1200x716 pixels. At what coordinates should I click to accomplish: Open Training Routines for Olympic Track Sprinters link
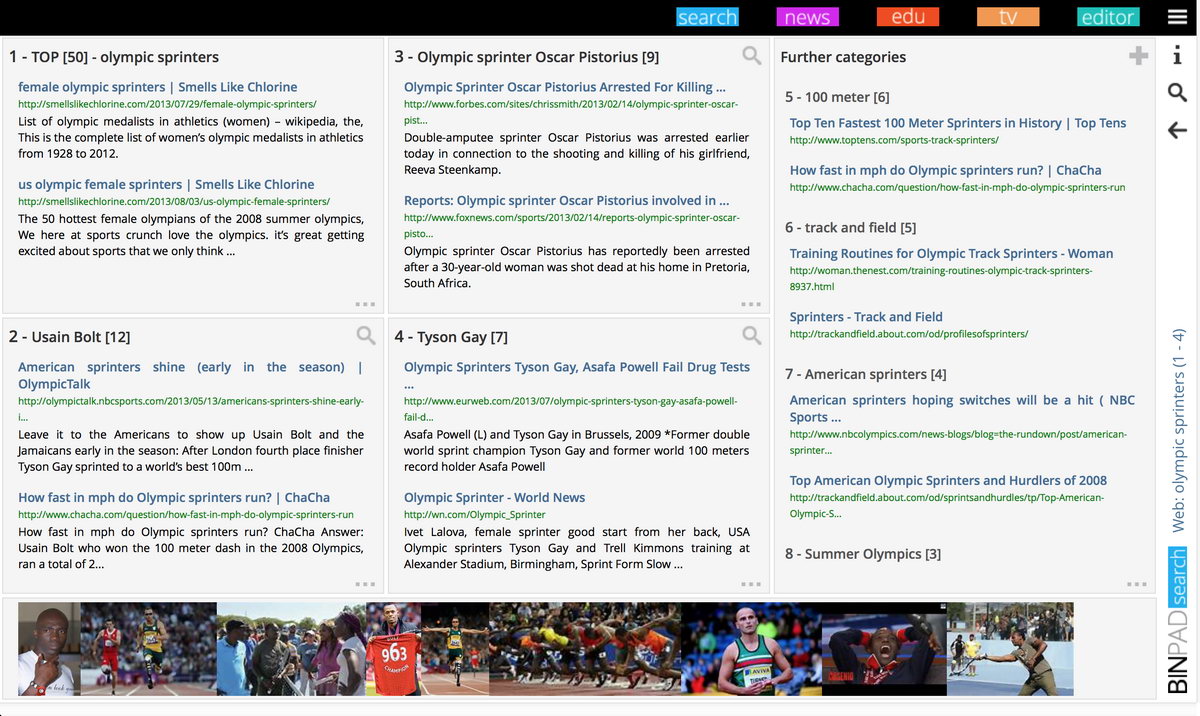(951, 253)
